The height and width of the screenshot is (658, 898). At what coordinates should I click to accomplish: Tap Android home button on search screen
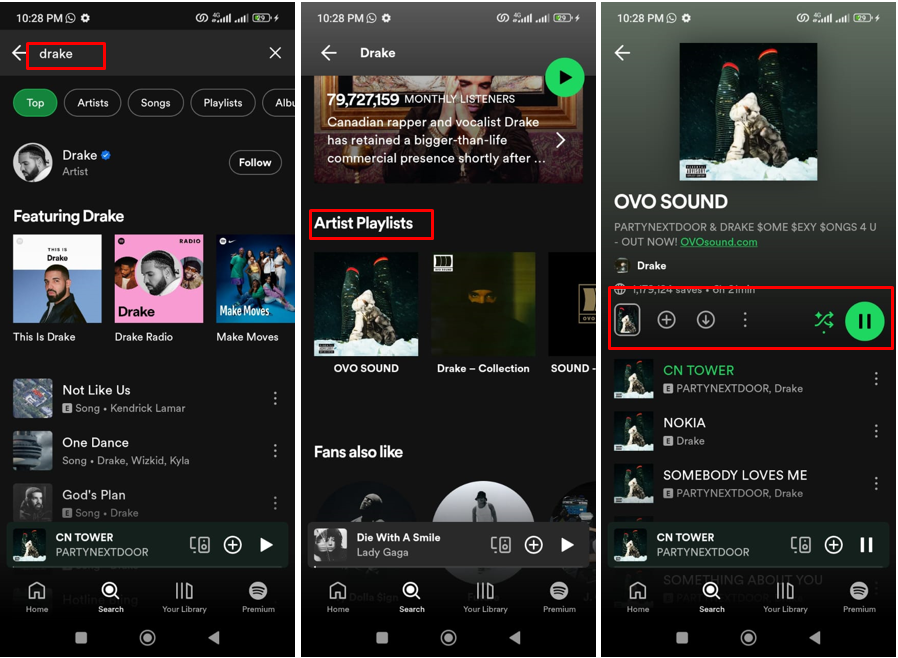point(147,637)
